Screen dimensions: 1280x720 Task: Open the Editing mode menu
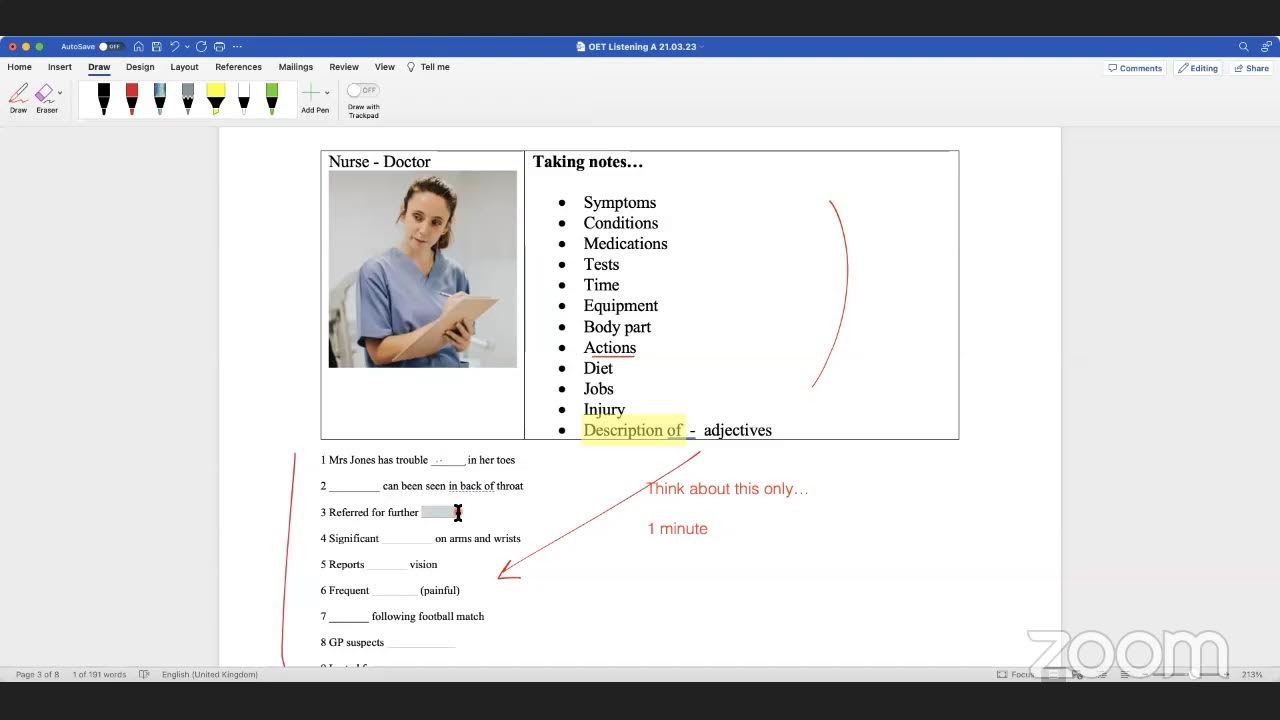[1198, 68]
